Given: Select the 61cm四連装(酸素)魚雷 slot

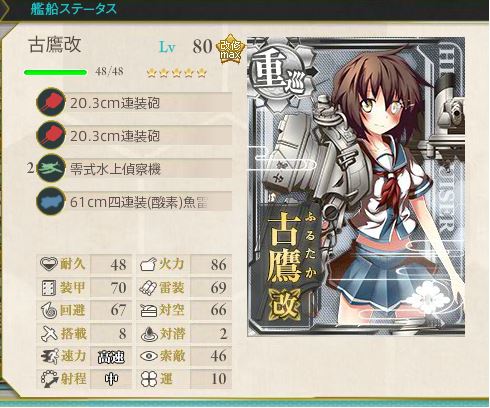Looking at the screenshot, I should point(134,202).
